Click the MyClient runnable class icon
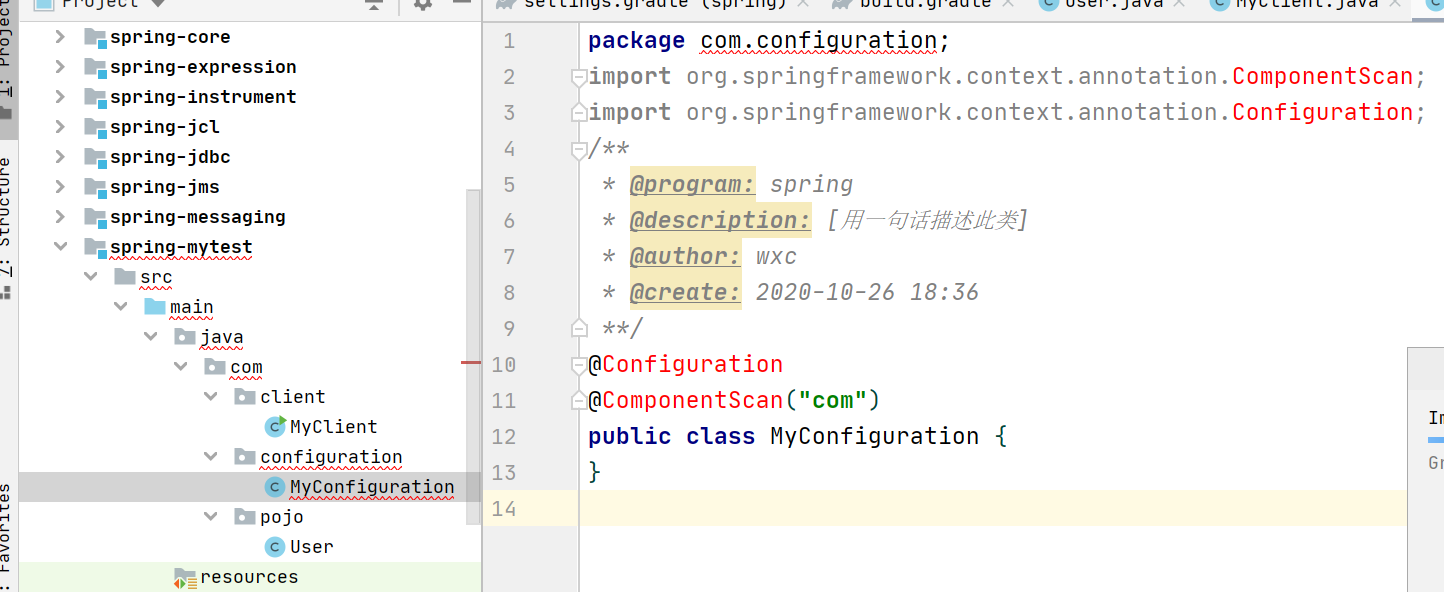The image size is (1444, 592). click(275, 427)
